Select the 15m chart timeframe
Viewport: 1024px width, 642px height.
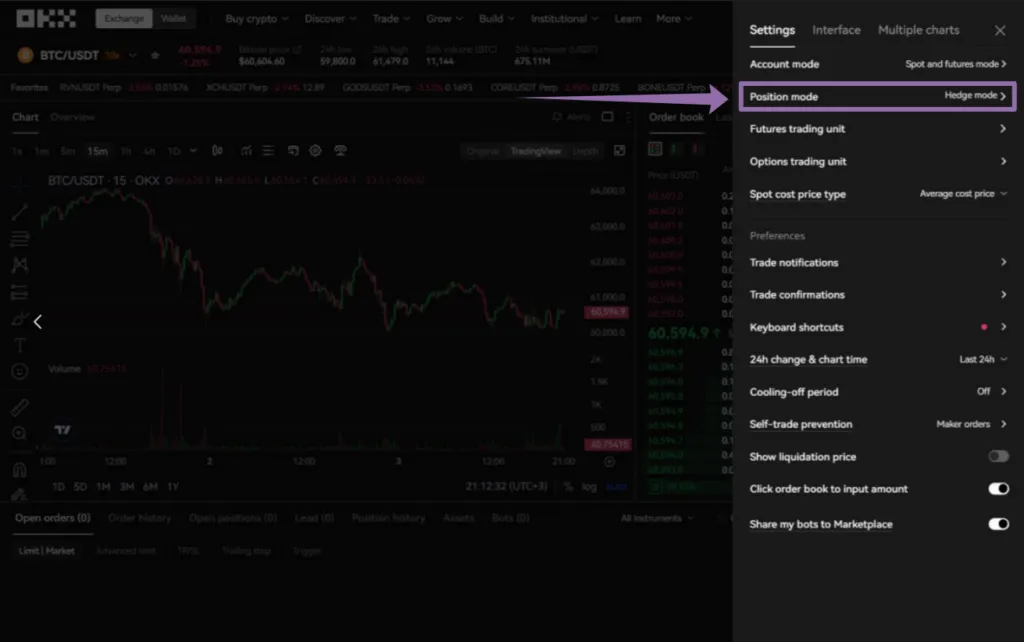click(98, 150)
